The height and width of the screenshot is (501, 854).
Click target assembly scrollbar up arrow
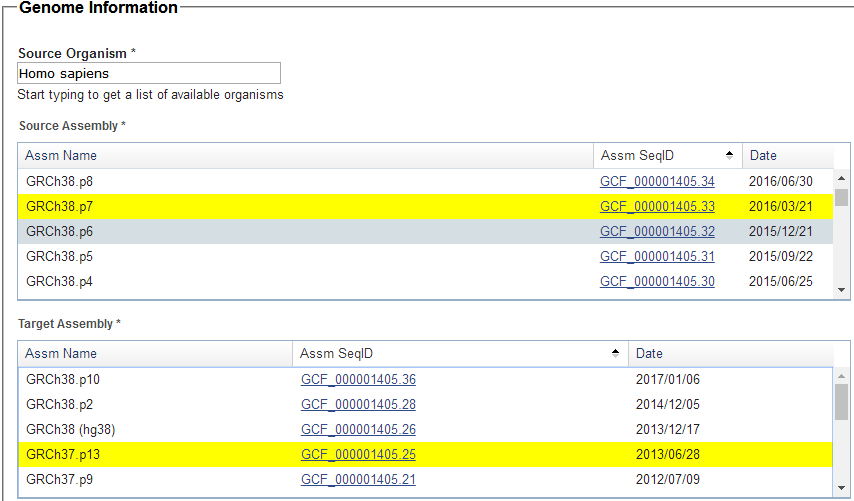(841, 376)
